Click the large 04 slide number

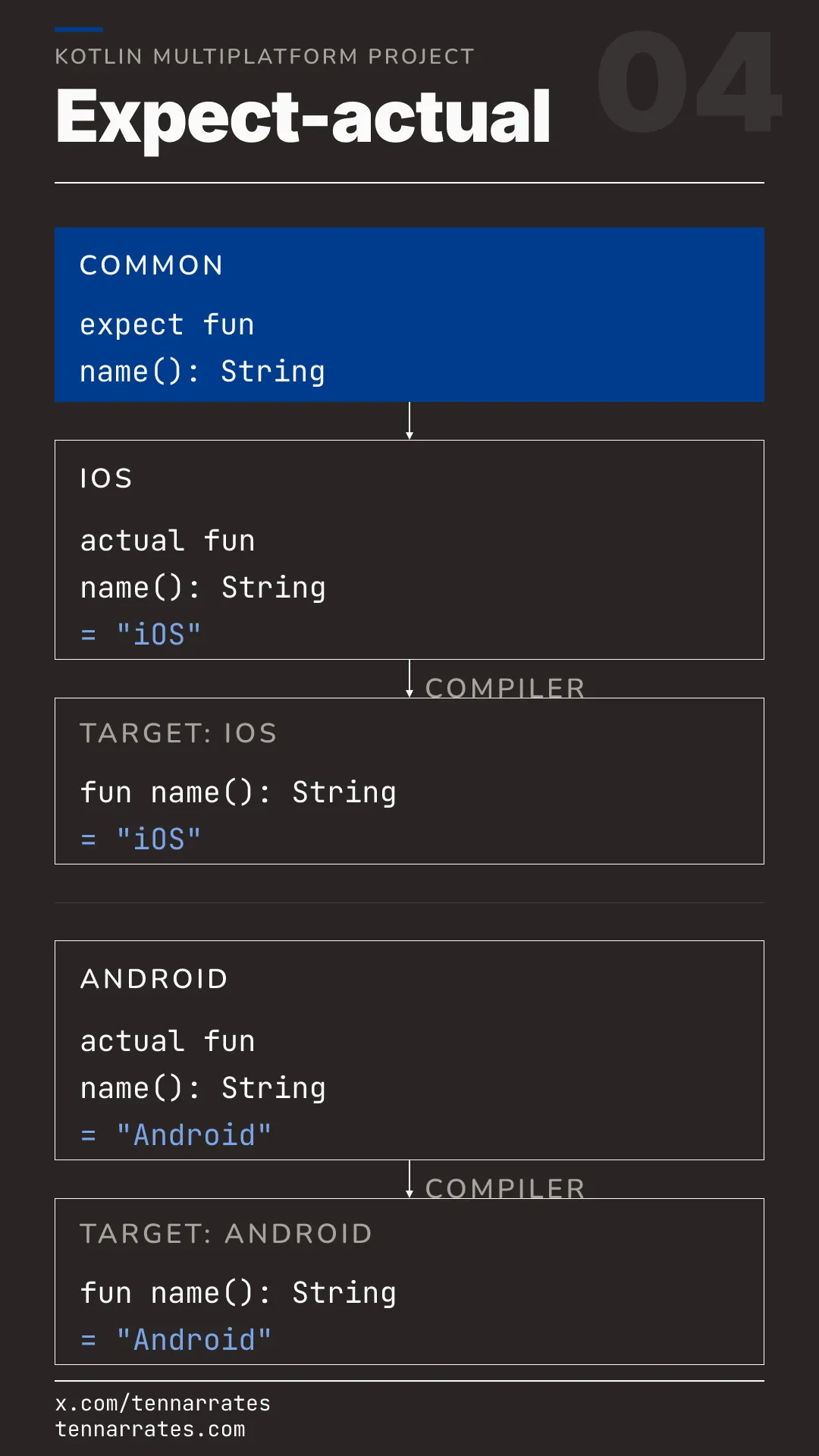coord(689,82)
